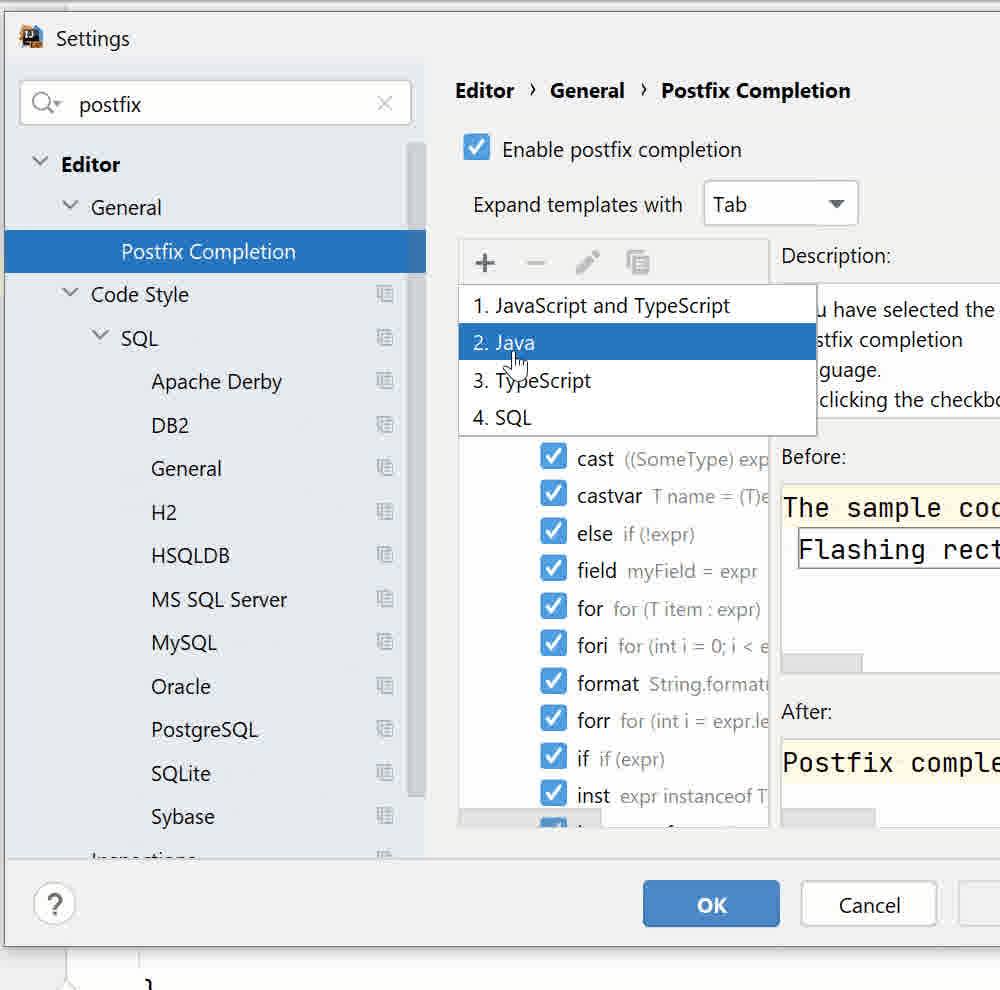Uncheck the castvar template checkbox
Viewport: 1000px width, 990px height.
pyautogui.click(x=553, y=494)
